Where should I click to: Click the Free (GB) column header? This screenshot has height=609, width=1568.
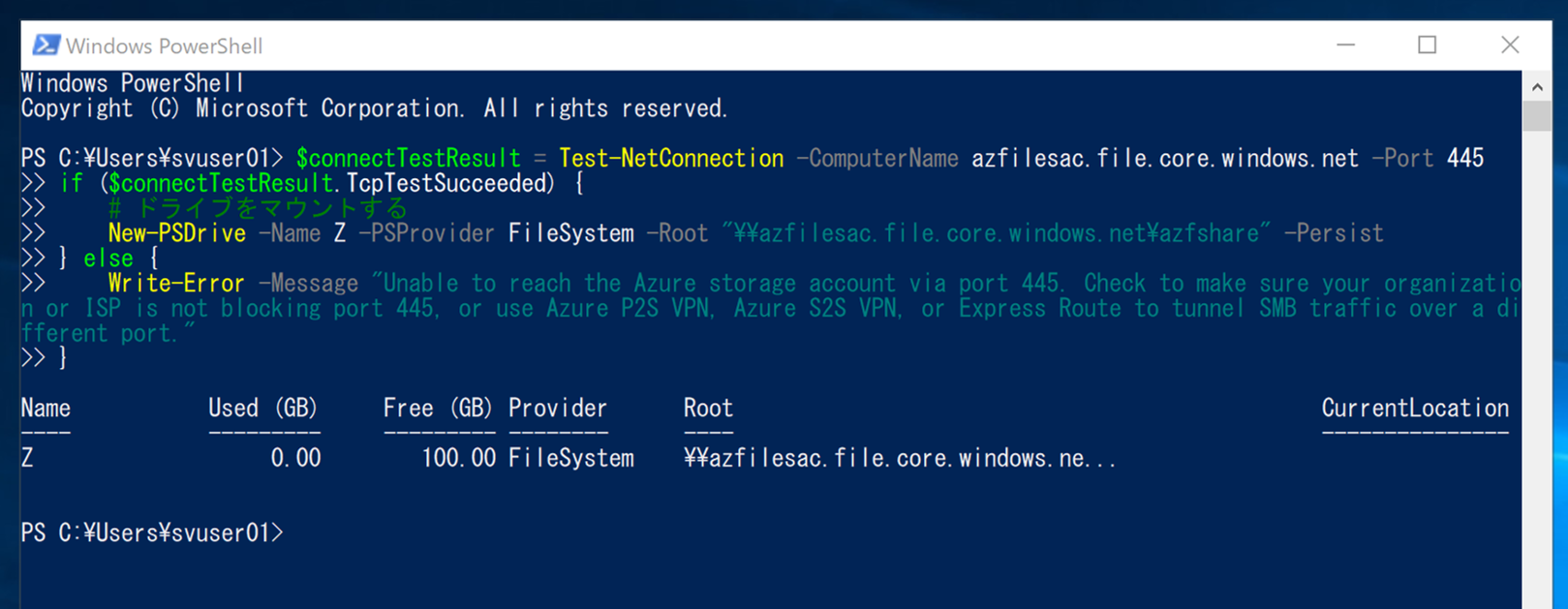point(438,409)
